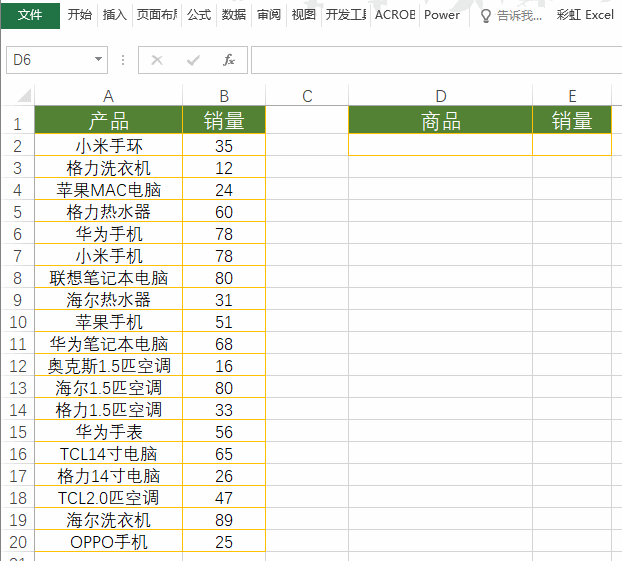Select column B header
Image resolution: width=622 pixels, height=561 pixels.
pyautogui.click(x=224, y=96)
